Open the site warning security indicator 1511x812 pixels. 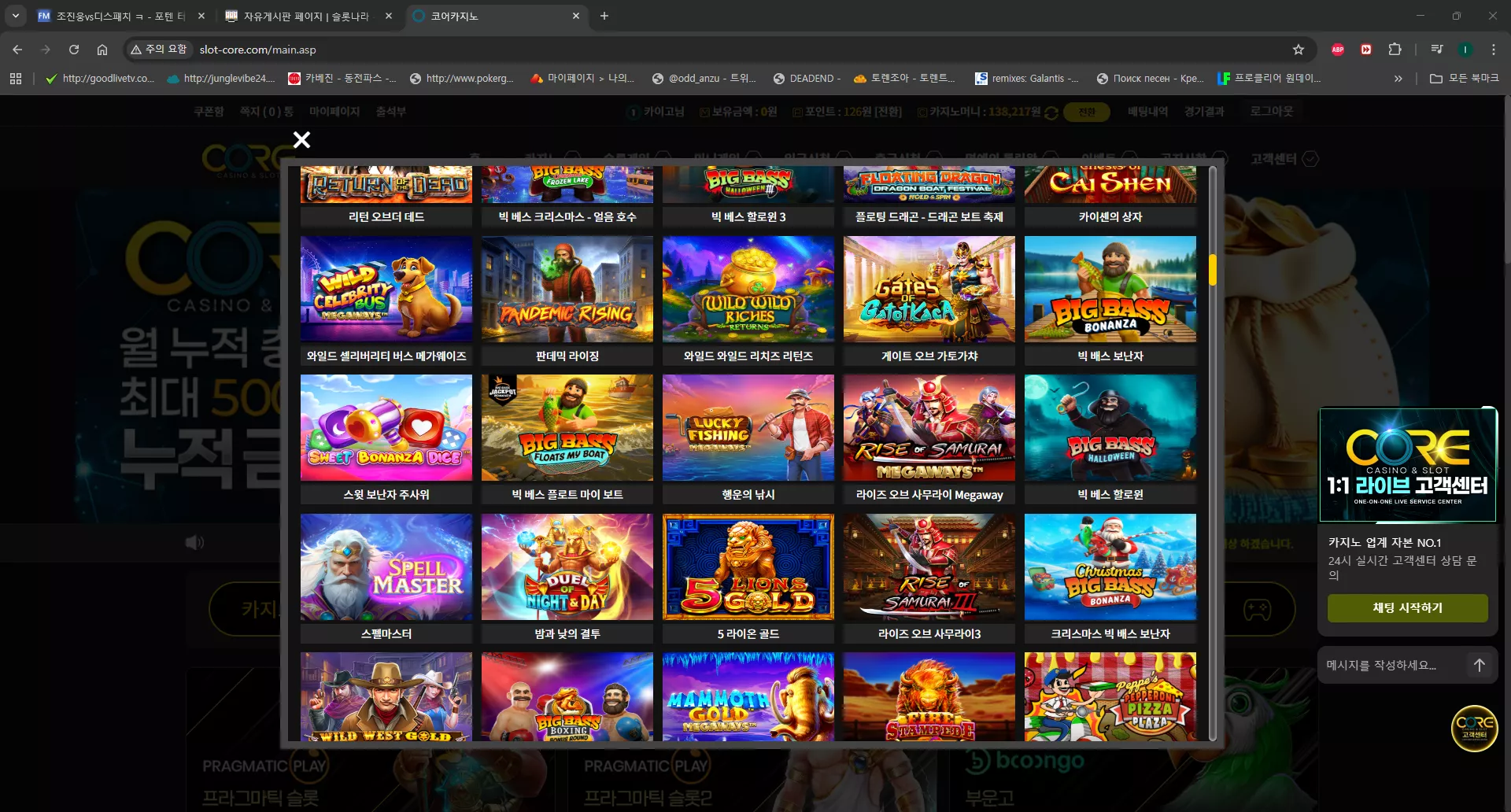[x=158, y=50]
